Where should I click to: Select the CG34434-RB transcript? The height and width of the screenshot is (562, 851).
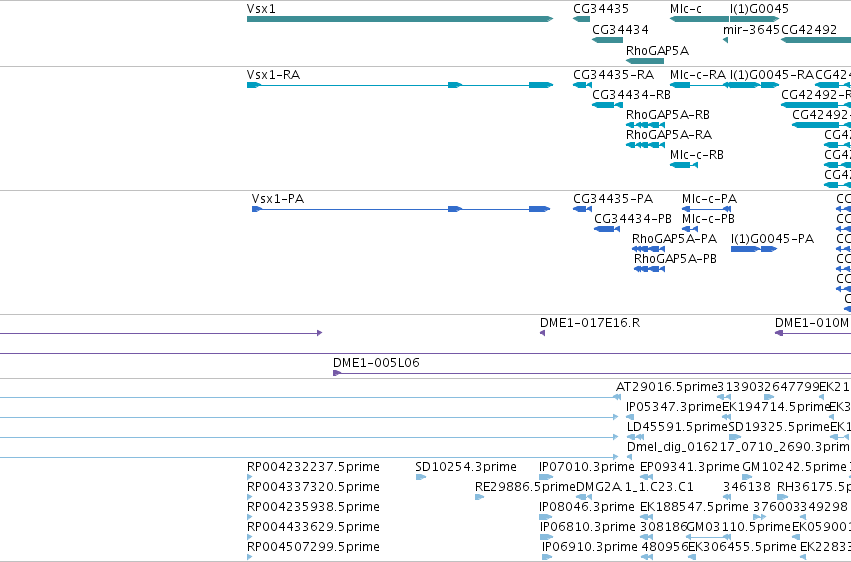607,105
